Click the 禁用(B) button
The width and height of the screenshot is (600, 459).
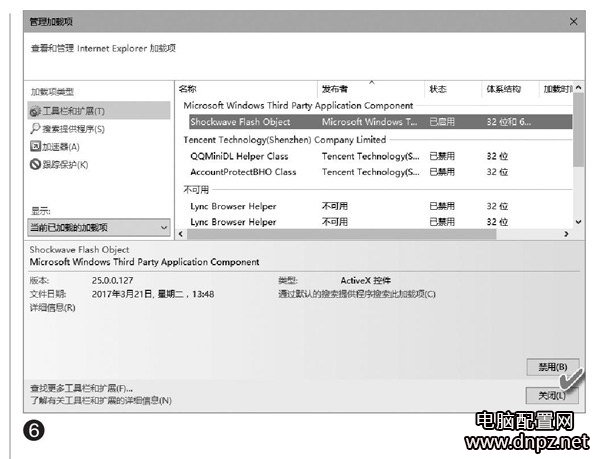pos(553,367)
